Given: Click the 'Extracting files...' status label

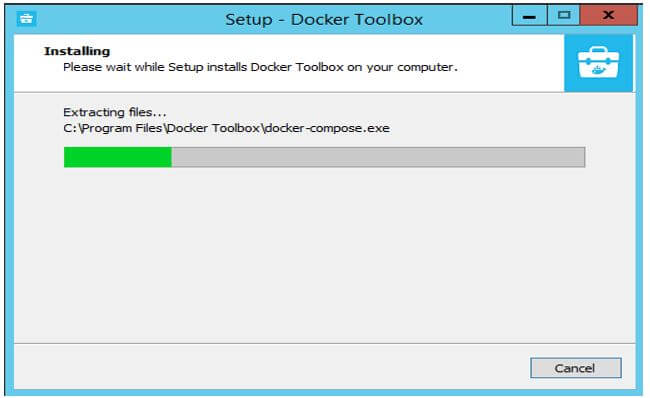Looking at the screenshot, I should pos(115,112).
